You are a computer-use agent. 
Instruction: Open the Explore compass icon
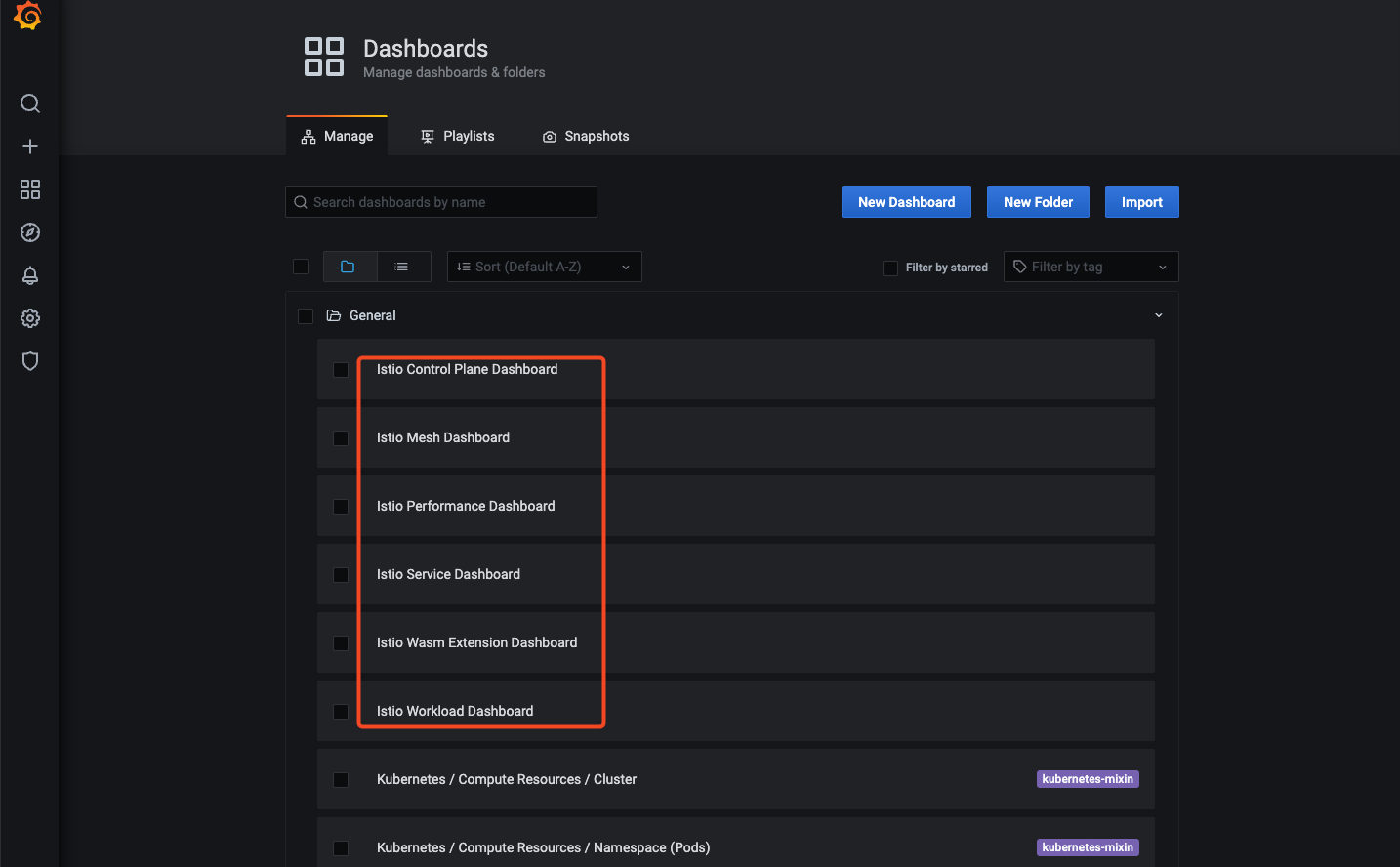coord(30,232)
